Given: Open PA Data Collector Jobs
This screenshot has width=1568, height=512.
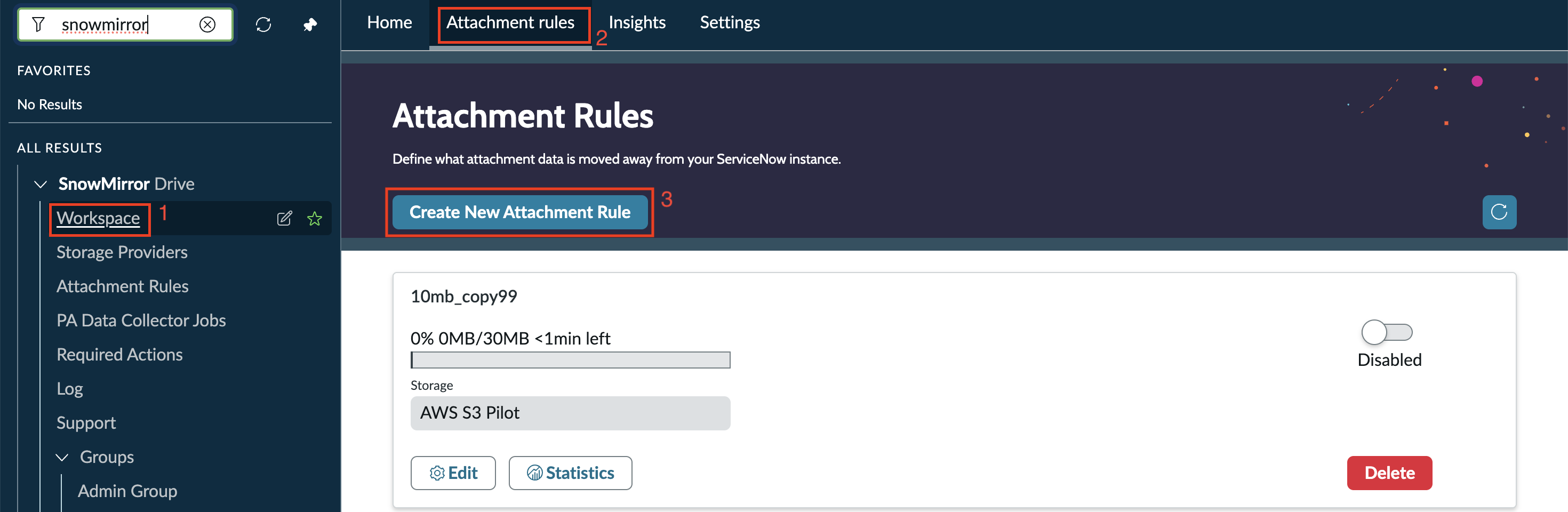Looking at the screenshot, I should 141,320.
